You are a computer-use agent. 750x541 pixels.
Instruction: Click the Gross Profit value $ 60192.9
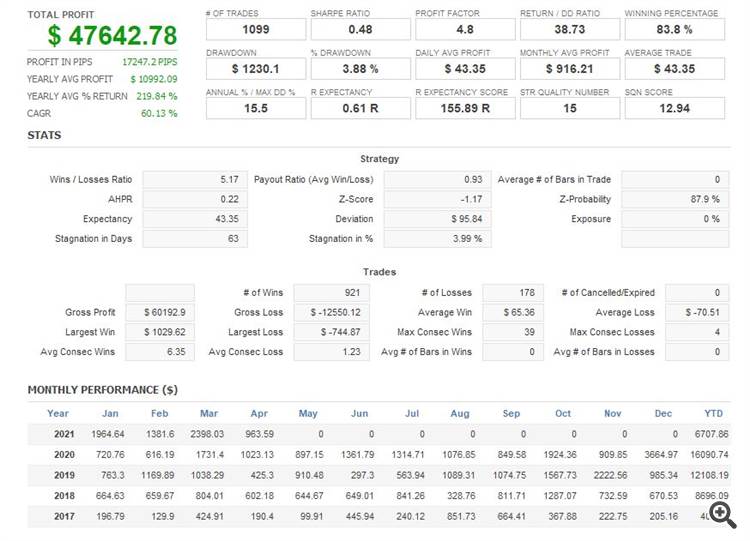pos(160,312)
